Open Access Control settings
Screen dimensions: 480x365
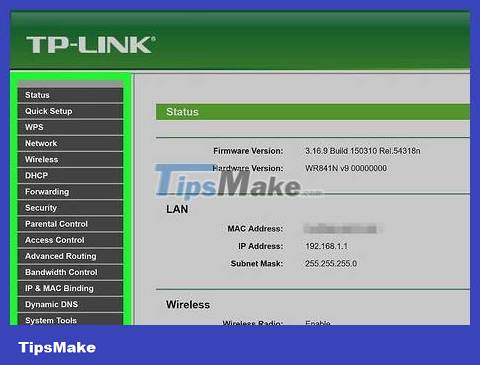tap(70, 240)
